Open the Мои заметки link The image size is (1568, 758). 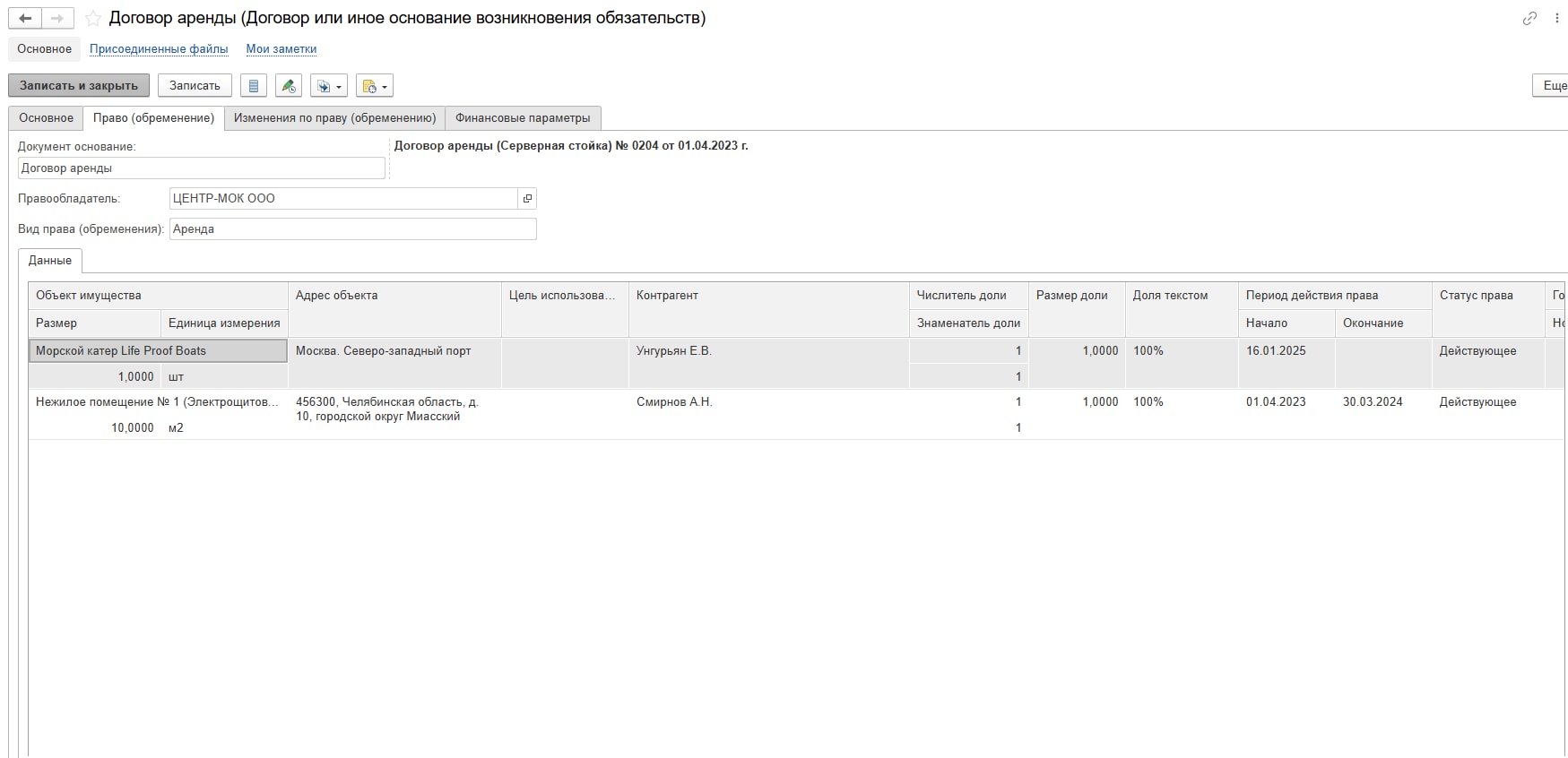282,49
